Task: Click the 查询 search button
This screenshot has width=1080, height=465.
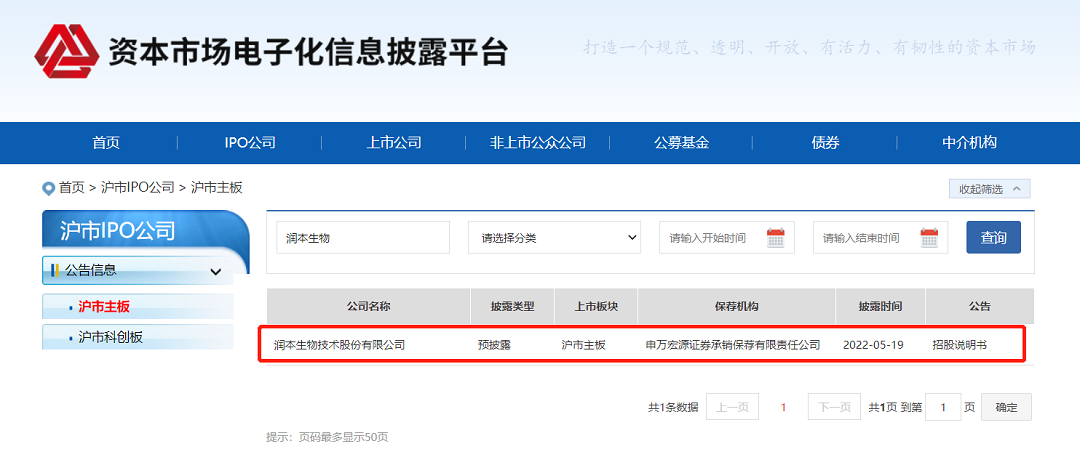Action: point(993,238)
